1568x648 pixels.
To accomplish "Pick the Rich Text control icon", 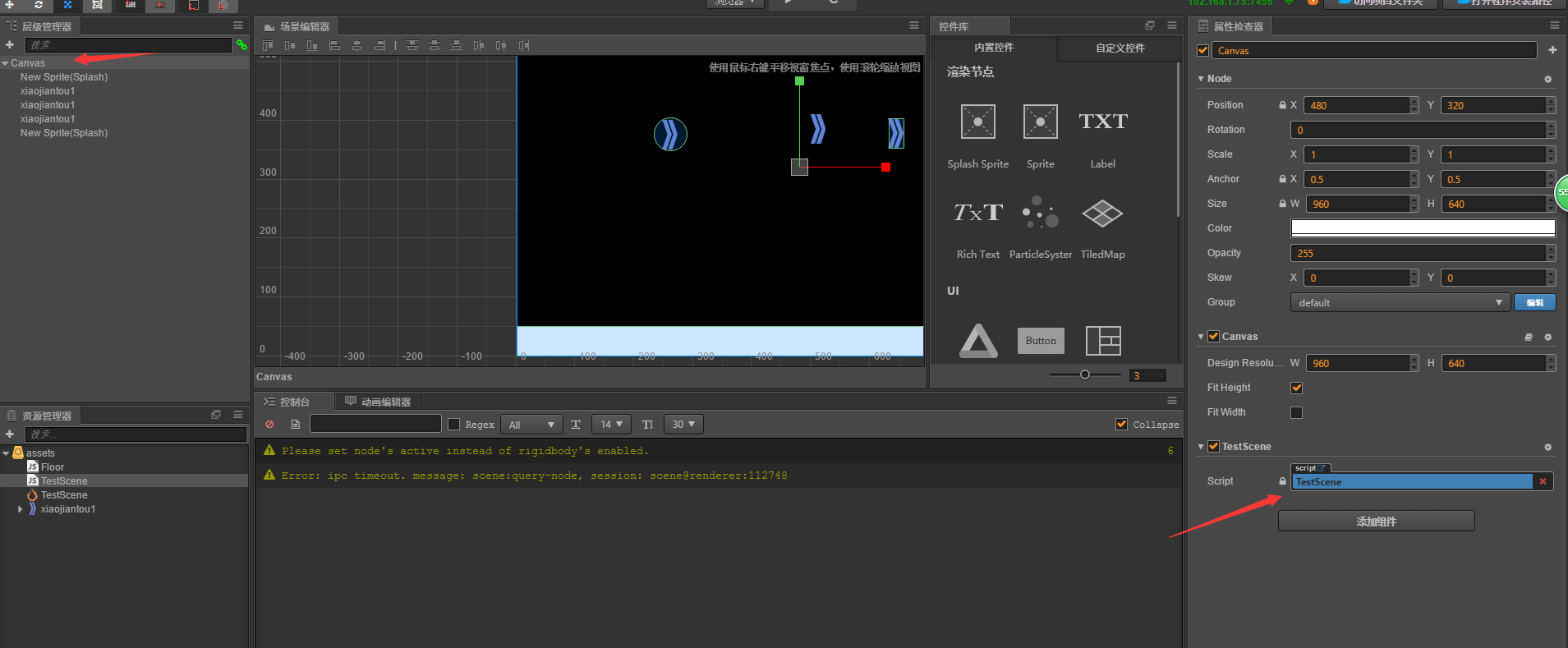I will pyautogui.click(x=977, y=213).
